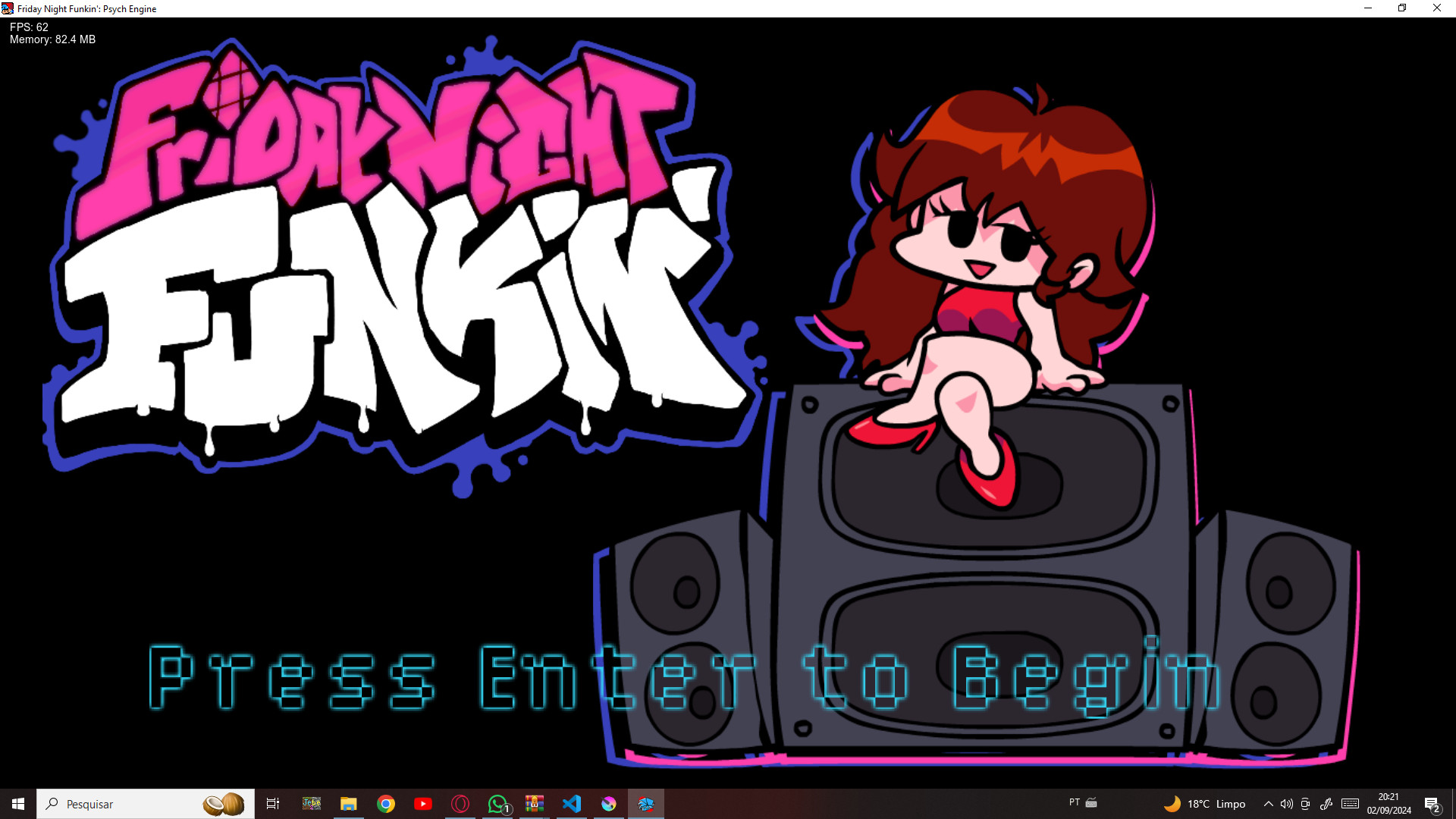
Task: Switch to the Opera browser taskbar icon
Action: (x=460, y=804)
